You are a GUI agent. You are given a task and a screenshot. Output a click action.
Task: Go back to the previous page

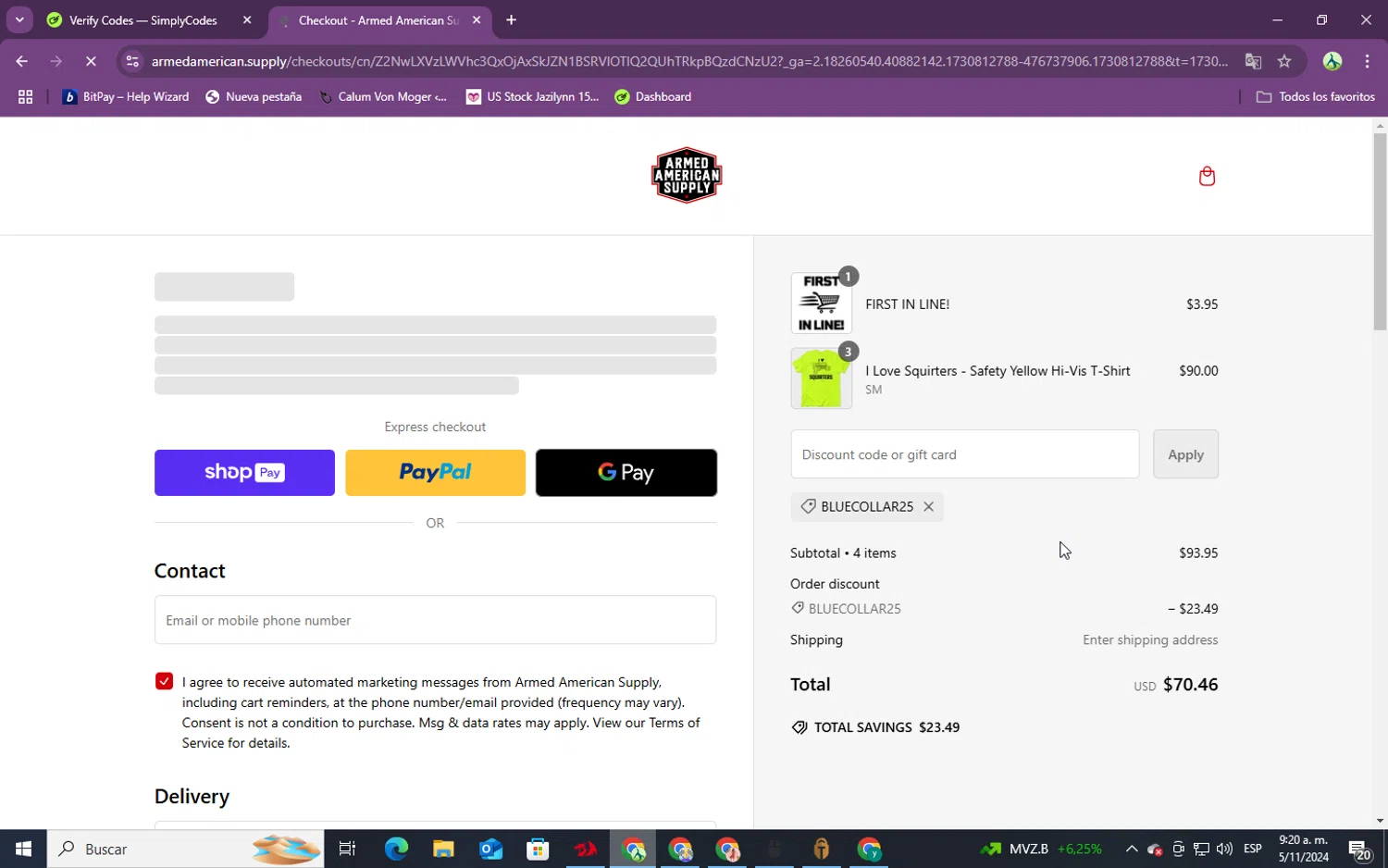[x=21, y=61]
